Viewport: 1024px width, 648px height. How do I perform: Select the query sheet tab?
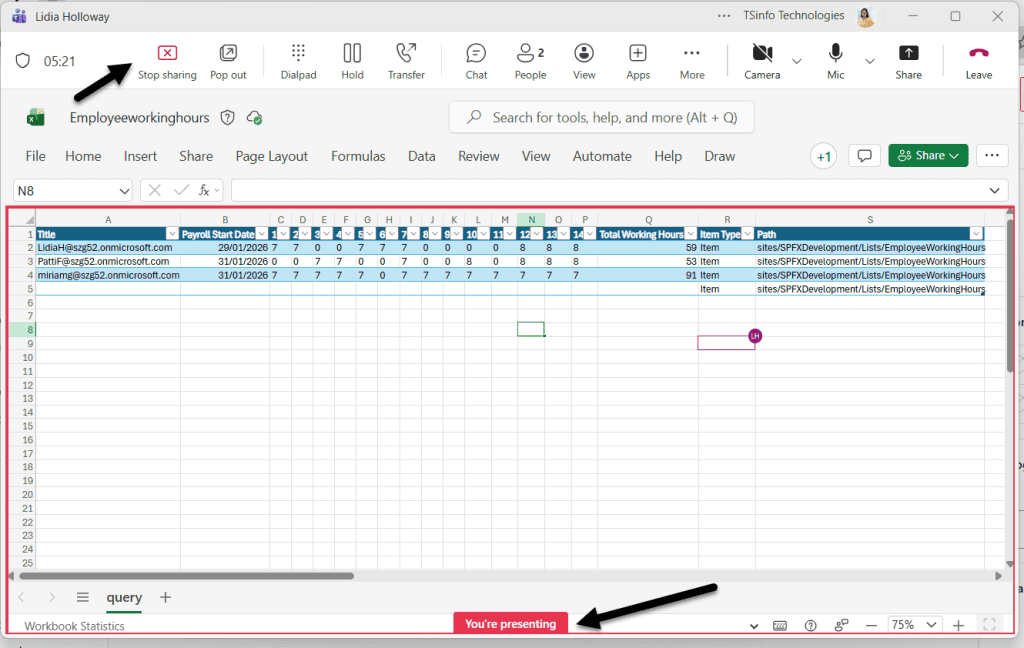(123, 598)
